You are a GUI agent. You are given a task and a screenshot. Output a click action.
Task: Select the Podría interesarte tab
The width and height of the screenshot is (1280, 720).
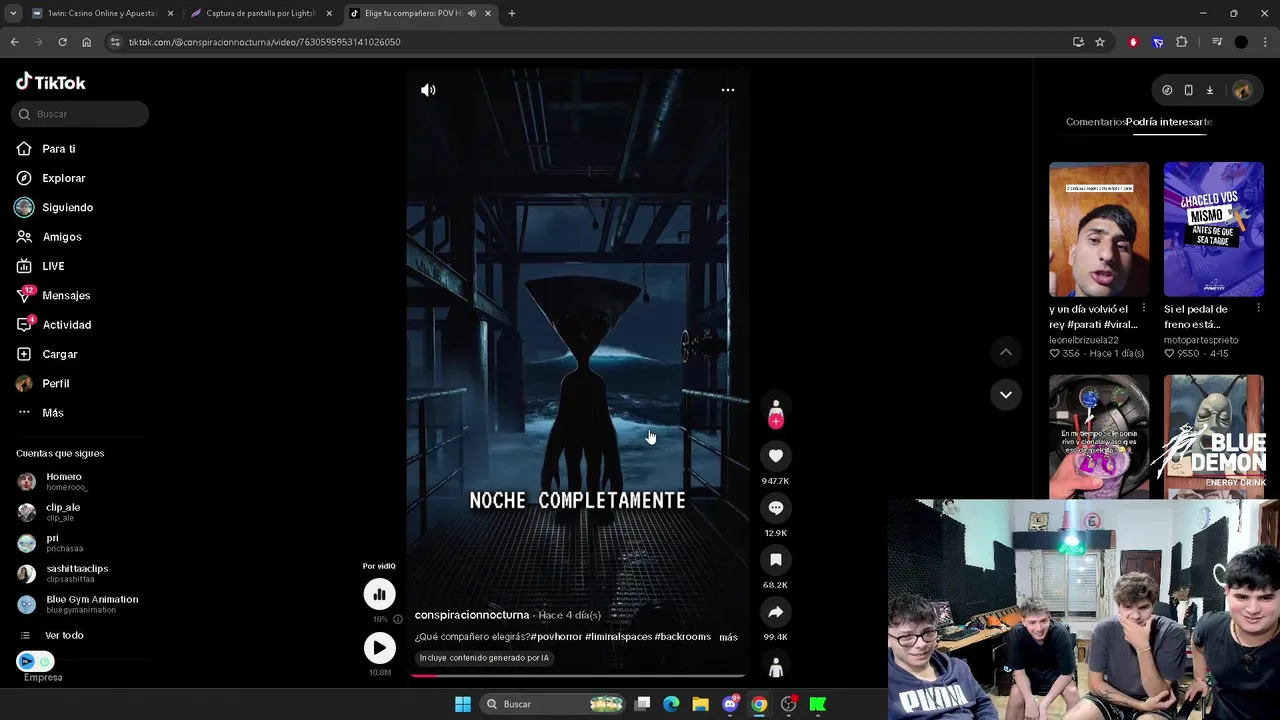tap(1169, 122)
